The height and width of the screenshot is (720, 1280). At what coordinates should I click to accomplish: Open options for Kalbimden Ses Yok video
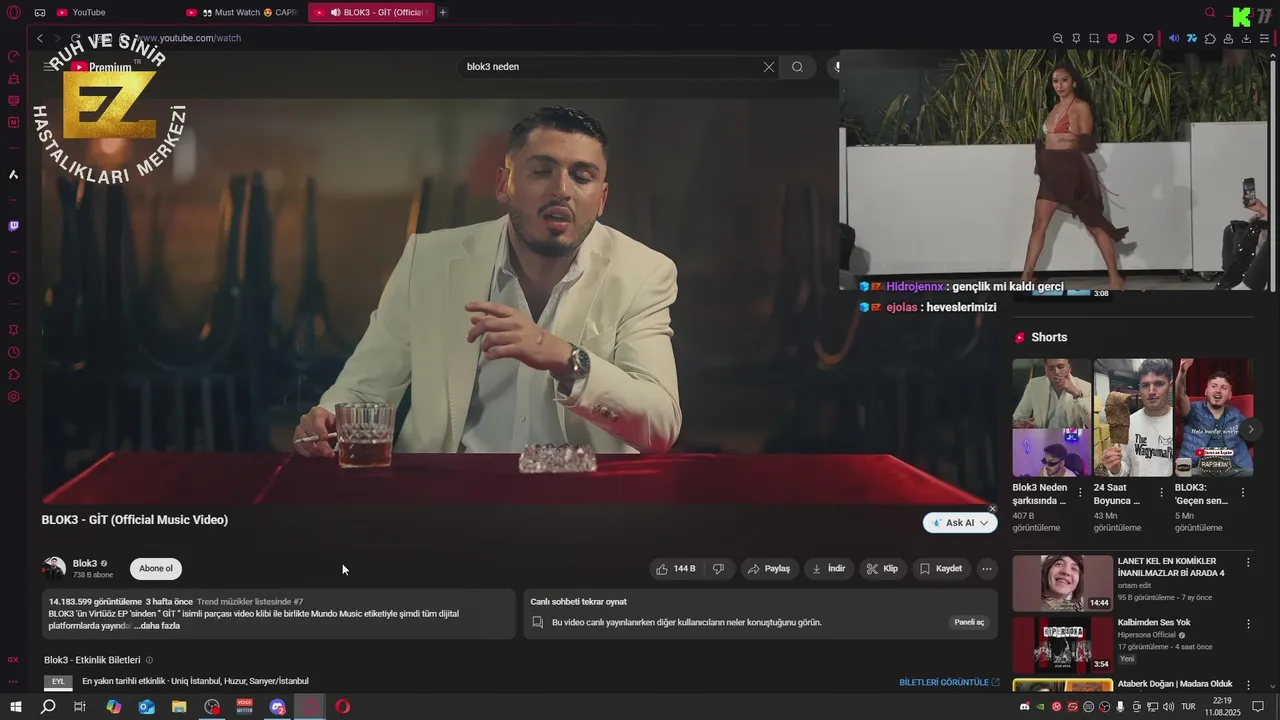click(1248, 624)
